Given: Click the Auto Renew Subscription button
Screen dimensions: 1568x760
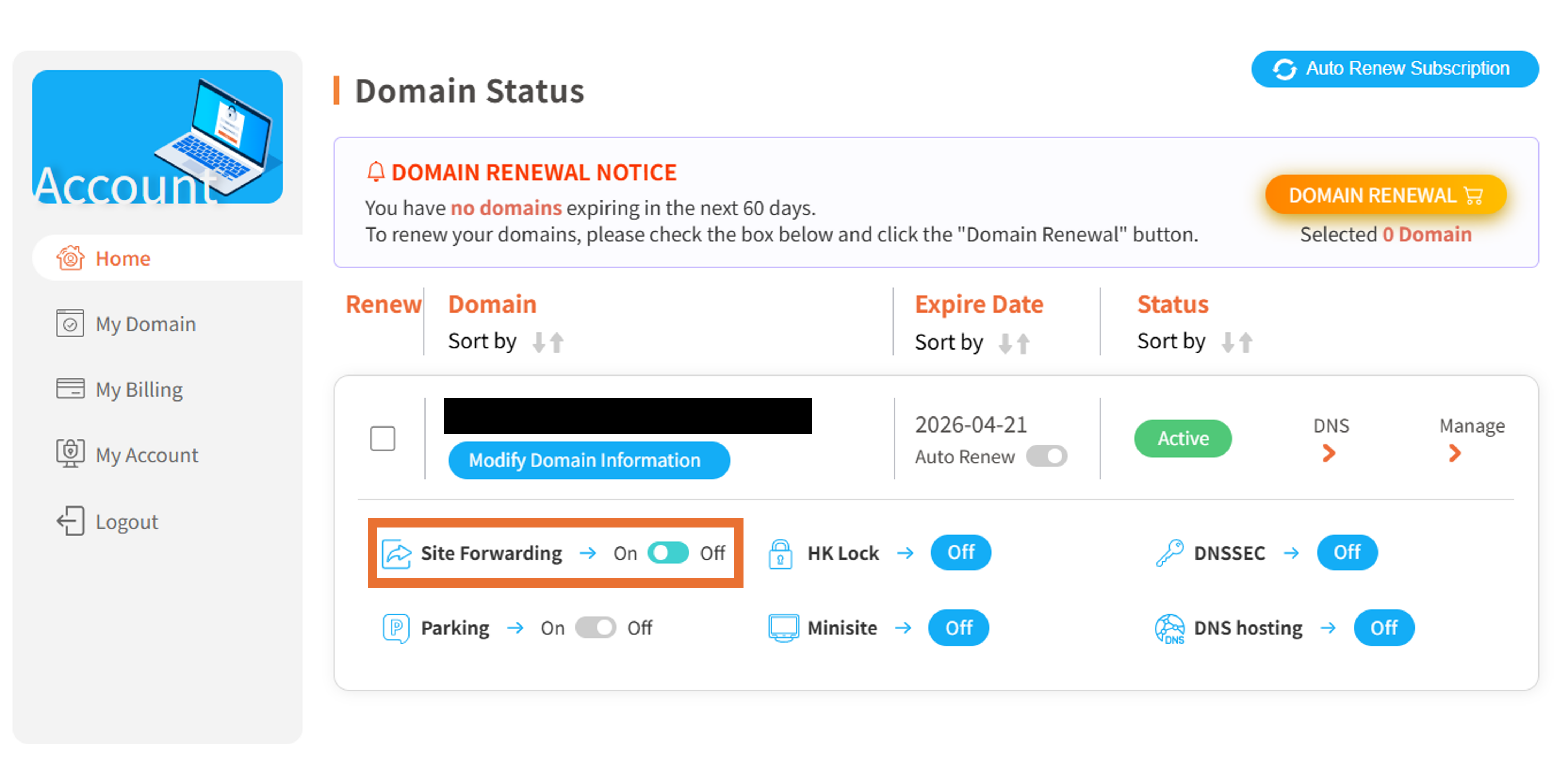Looking at the screenshot, I should 1394,69.
